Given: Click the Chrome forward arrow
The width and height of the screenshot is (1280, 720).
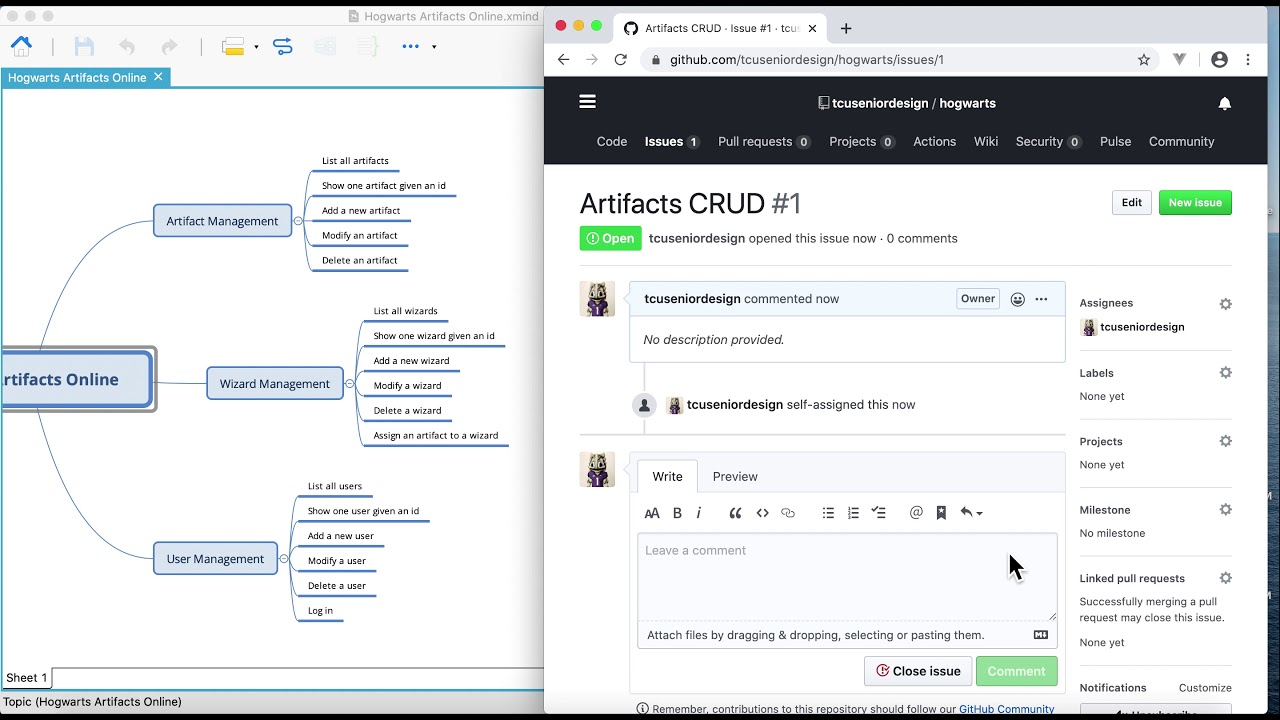Looking at the screenshot, I should click(592, 60).
